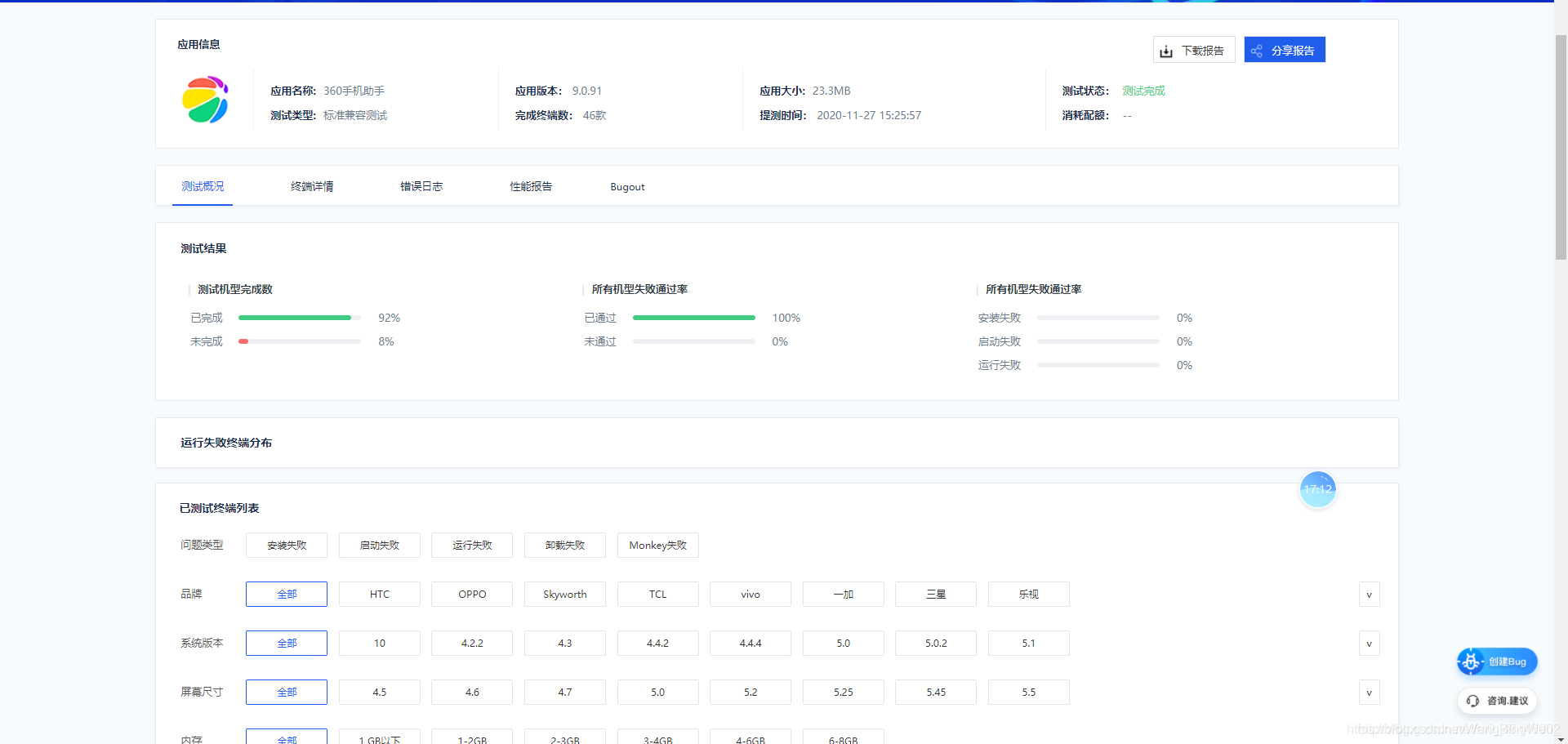Select screen size 5.25
This screenshot has width=1568, height=744.
click(x=844, y=693)
